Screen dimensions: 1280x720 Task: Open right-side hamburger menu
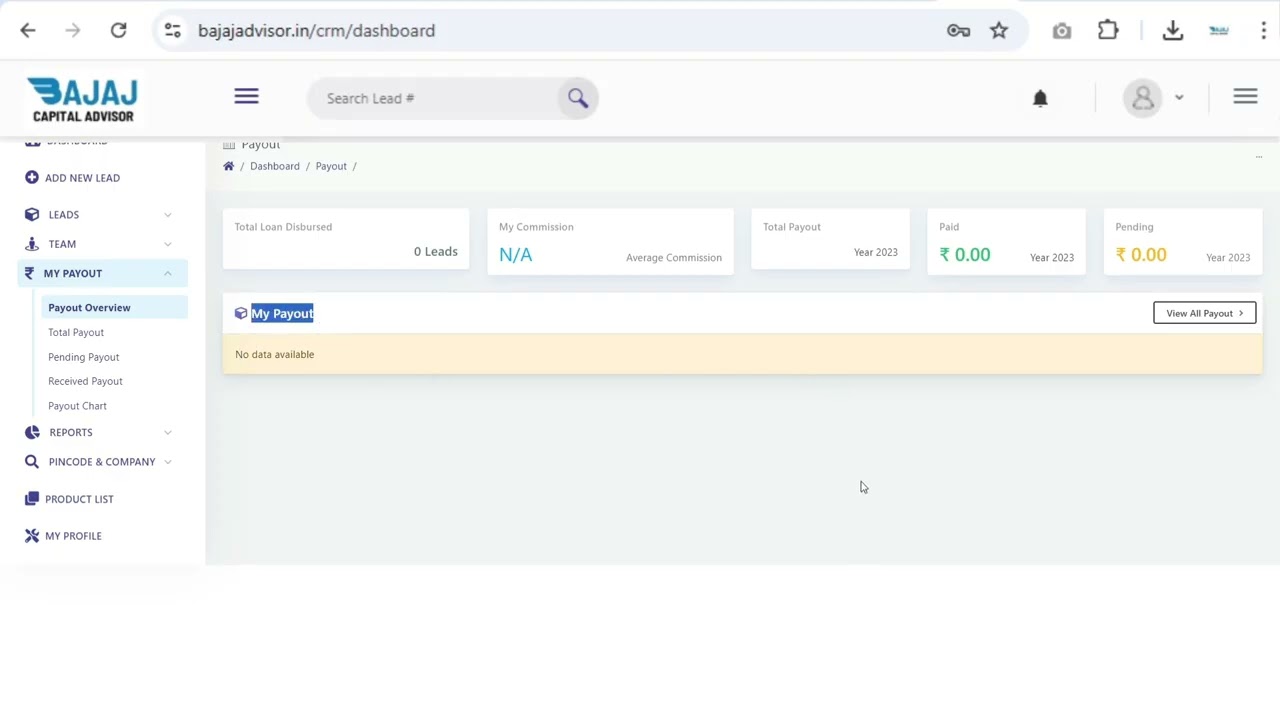(1245, 97)
